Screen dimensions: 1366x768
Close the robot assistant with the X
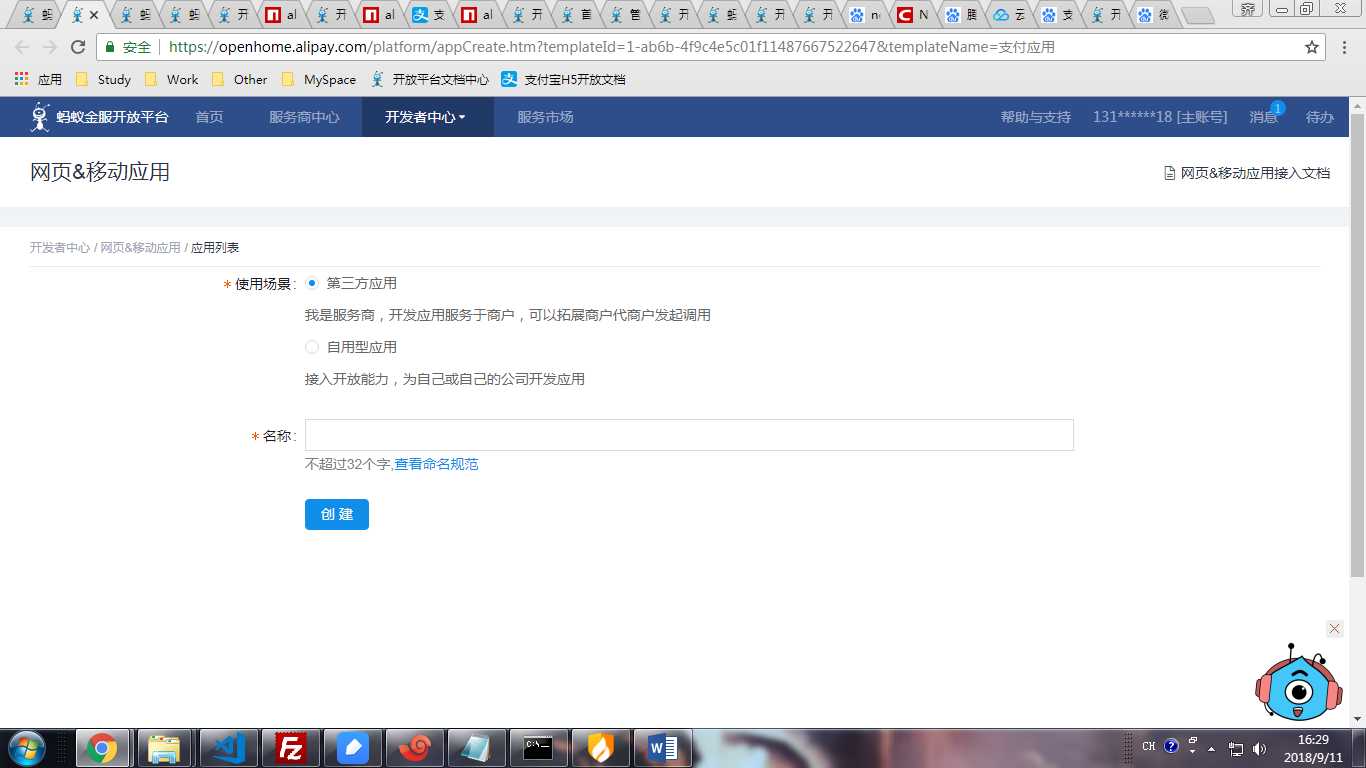click(1334, 628)
